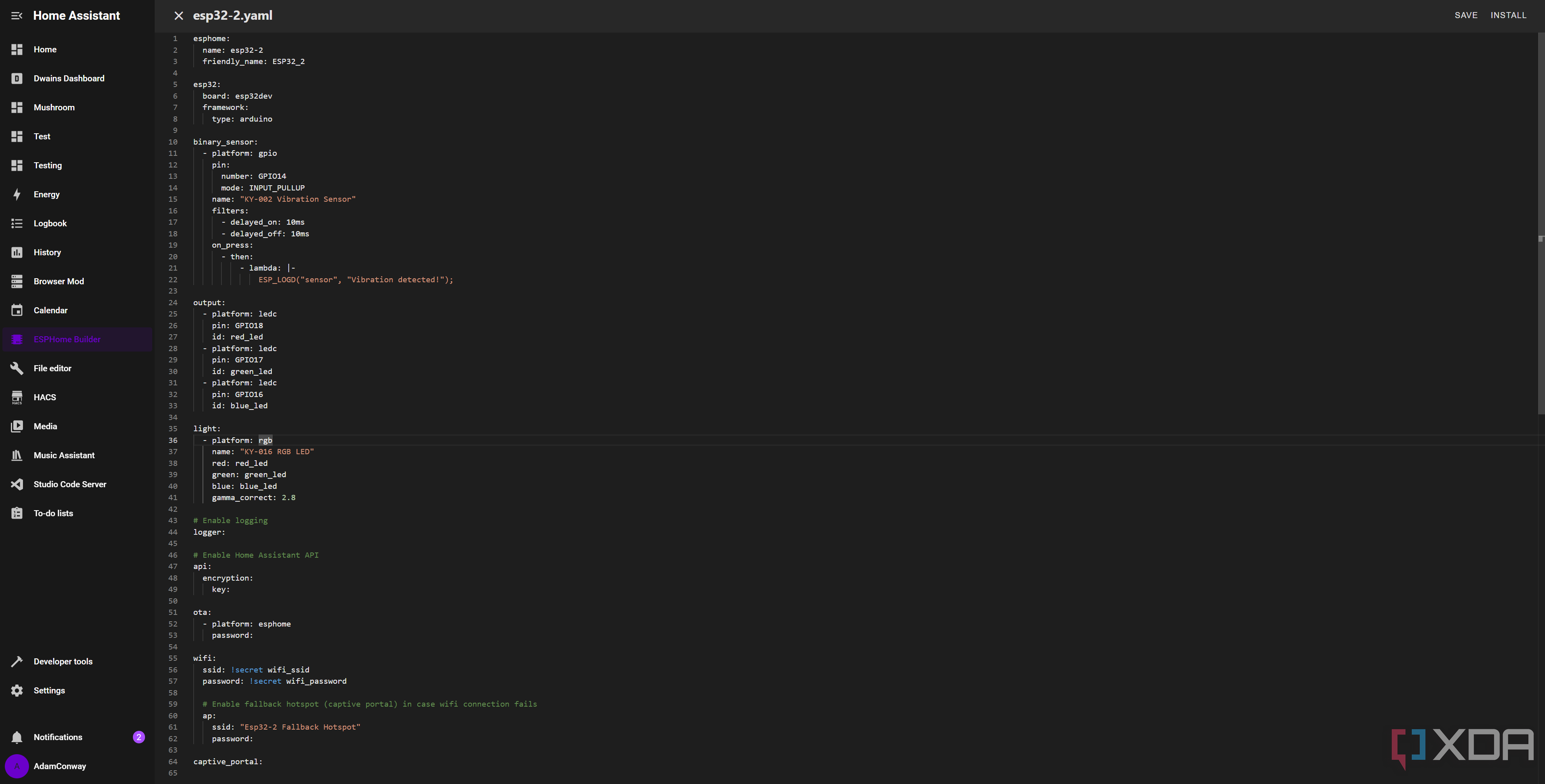
Task: Click the "KY-016 RGB LED" name string
Action: [x=277, y=452]
